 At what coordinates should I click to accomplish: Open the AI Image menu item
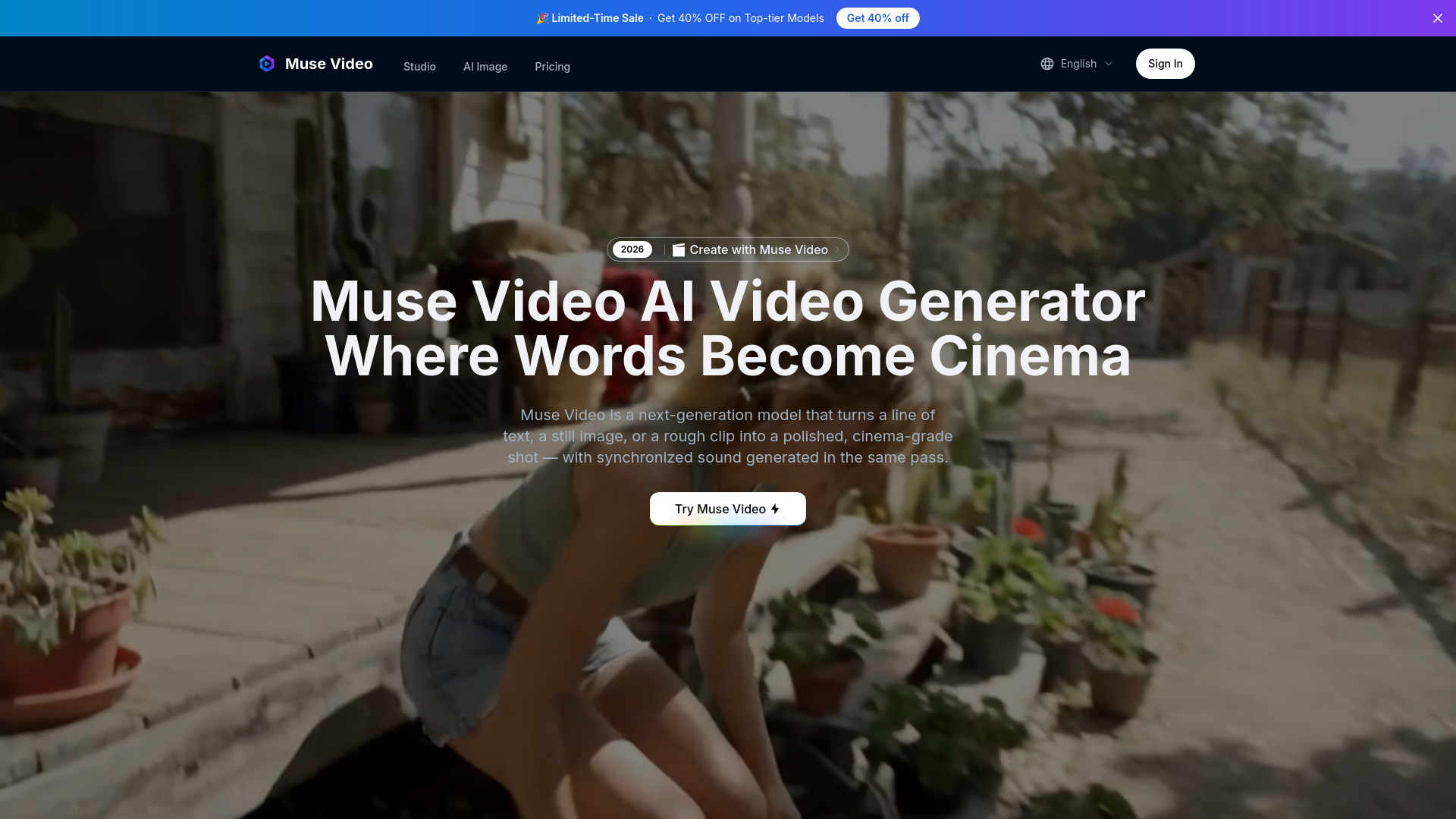tap(485, 67)
